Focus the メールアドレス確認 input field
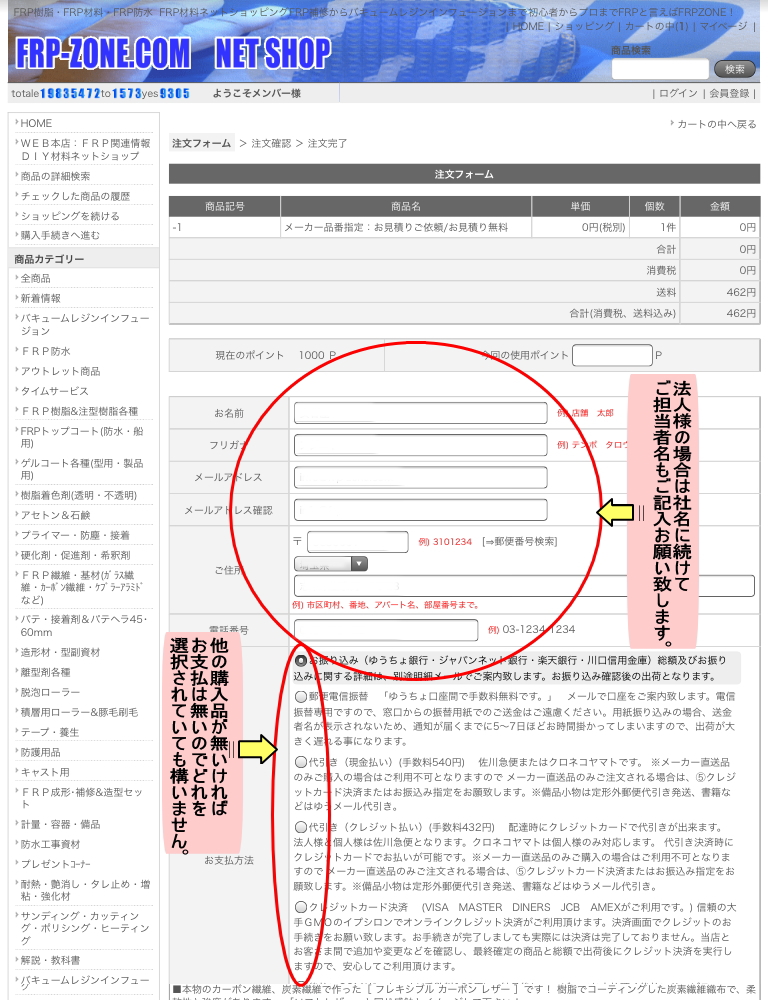Viewport: 768px width, 1000px height. [x=420, y=510]
